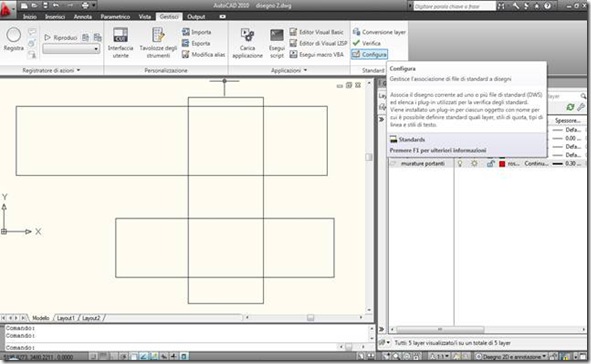This screenshot has width=591, height=364.
Task: Click Carica applicazione
Action: 247,43
